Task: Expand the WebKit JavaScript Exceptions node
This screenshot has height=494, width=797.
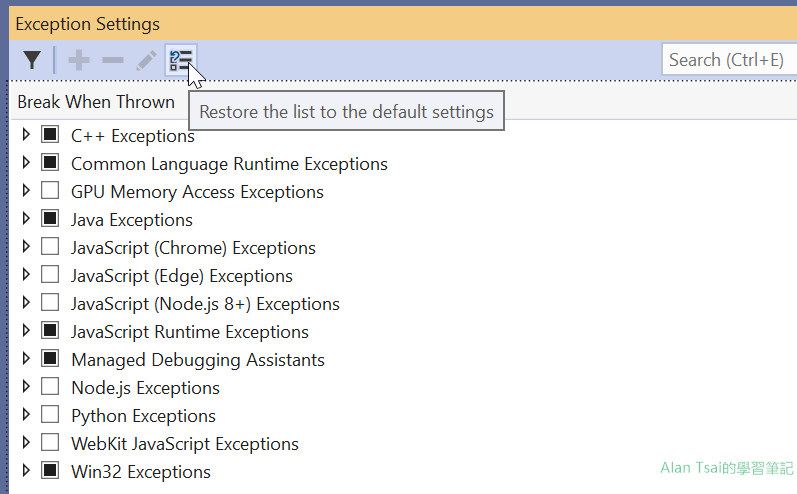Action: [26, 443]
